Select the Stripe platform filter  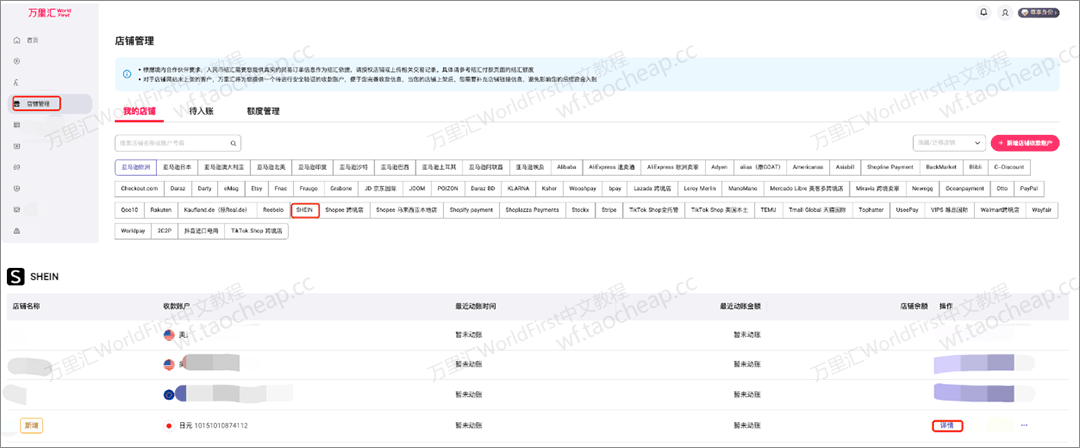(x=609, y=209)
